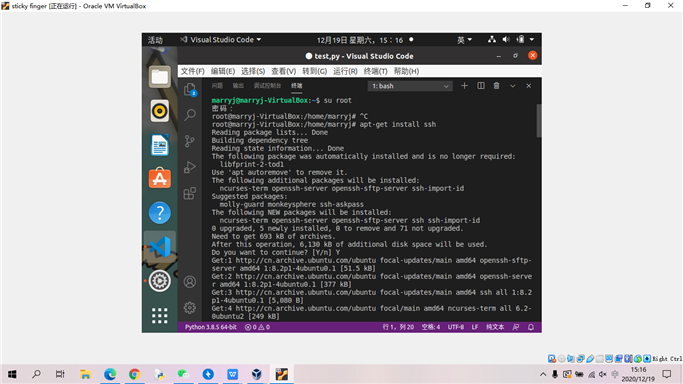Click the network icon in Ubuntu top bar
Screen dimensions: 683x384
492,40
